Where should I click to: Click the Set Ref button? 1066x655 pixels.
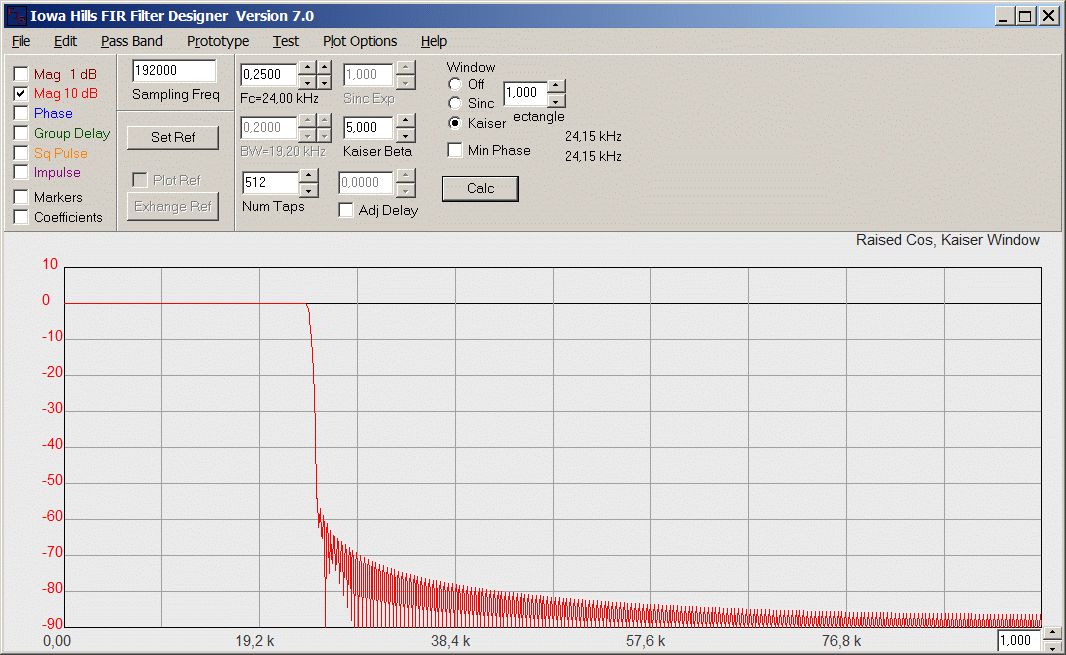[x=173, y=137]
